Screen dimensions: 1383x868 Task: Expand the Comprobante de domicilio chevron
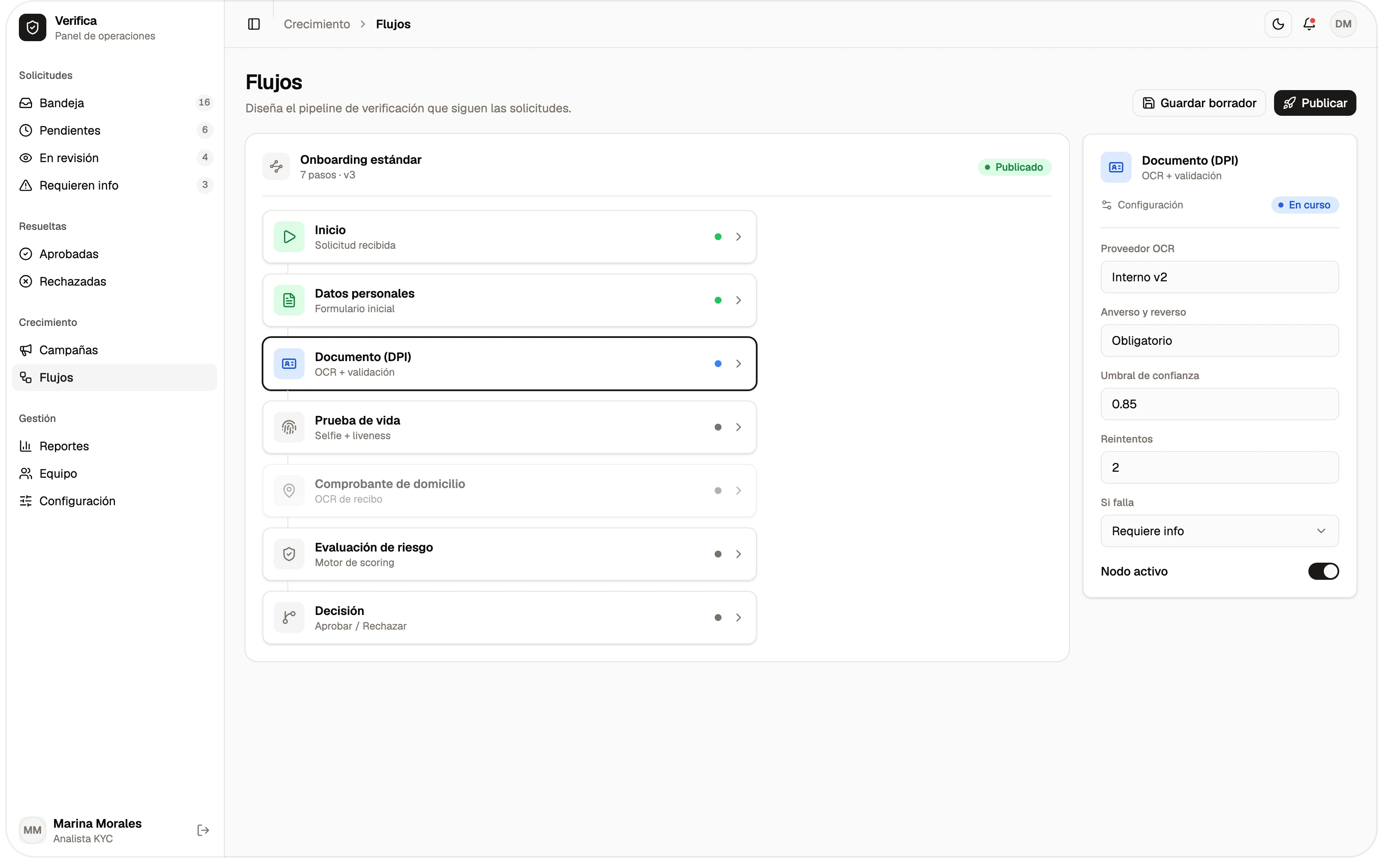pyautogui.click(x=738, y=491)
